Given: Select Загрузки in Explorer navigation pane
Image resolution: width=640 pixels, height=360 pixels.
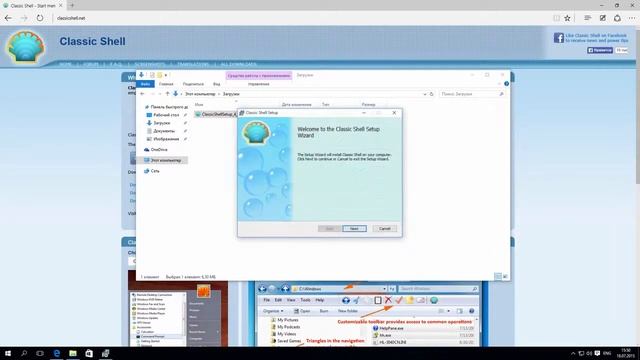Looking at the screenshot, I should [159, 123].
